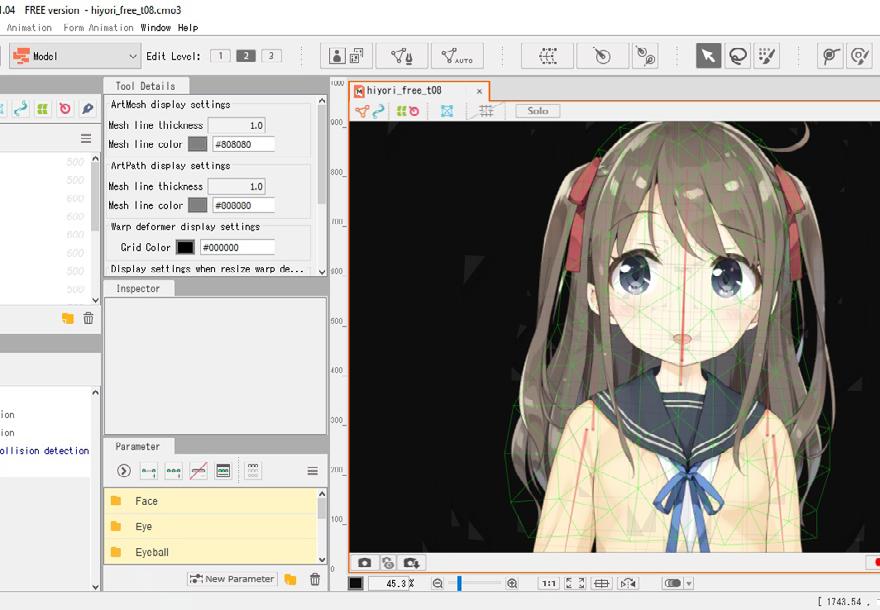Set Edit Level to 2
The width and height of the screenshot is (880, 610).
point(246,56)
